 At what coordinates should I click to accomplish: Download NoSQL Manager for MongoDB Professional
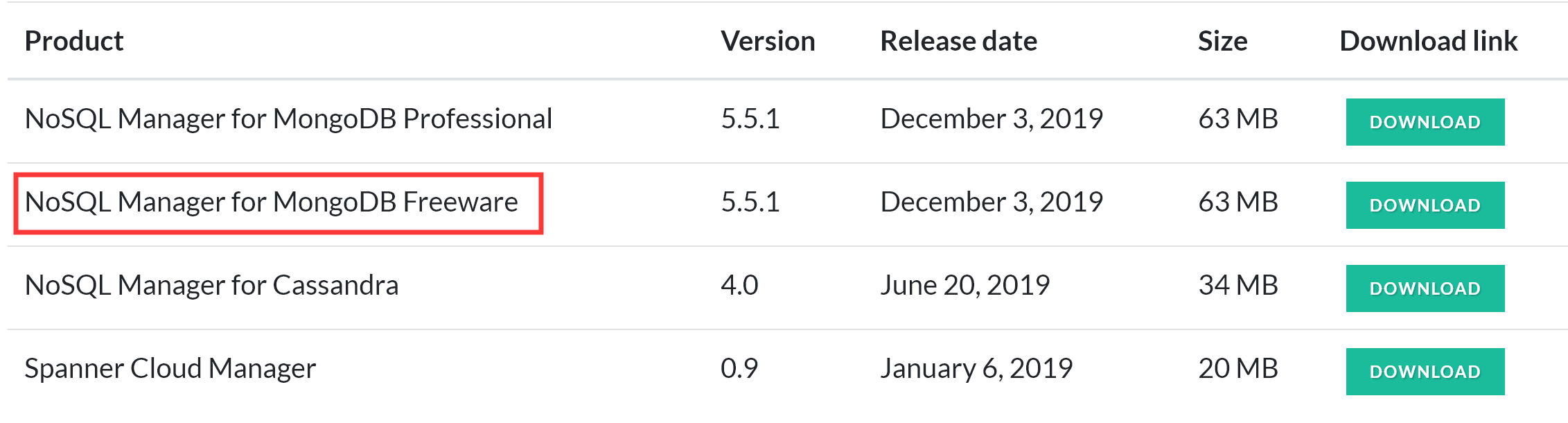click(1424, 121)
